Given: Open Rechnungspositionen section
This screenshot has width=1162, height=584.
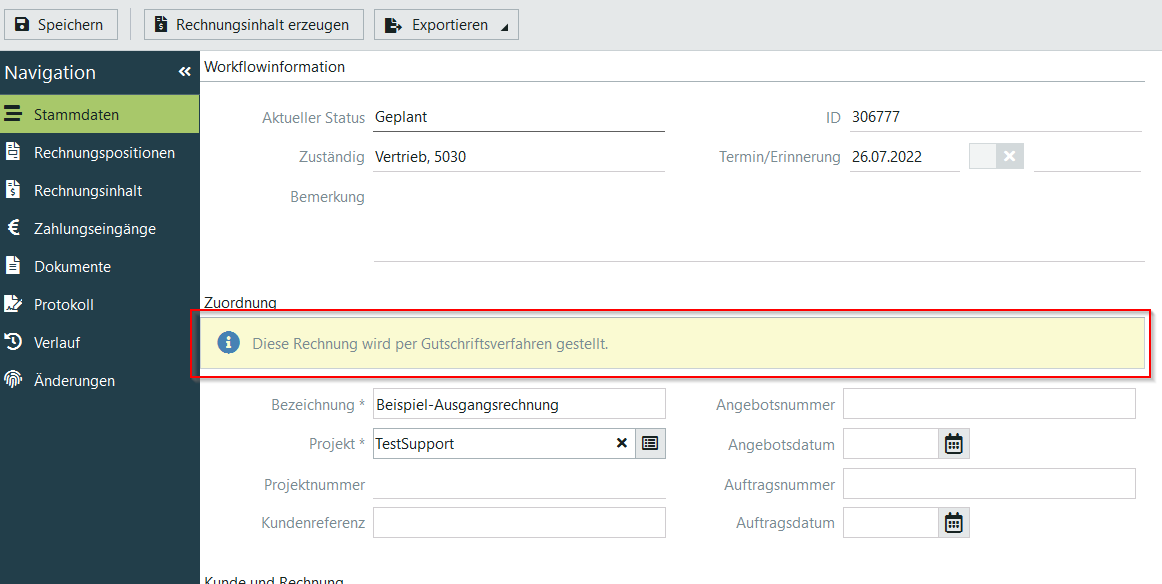Looking at the screenshot, I should (104, 153).
